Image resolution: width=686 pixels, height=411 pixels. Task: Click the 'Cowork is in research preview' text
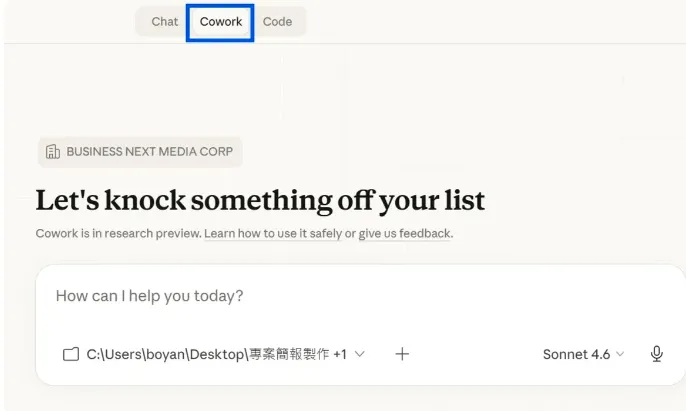pyautogui.click(x=117, y=233)
